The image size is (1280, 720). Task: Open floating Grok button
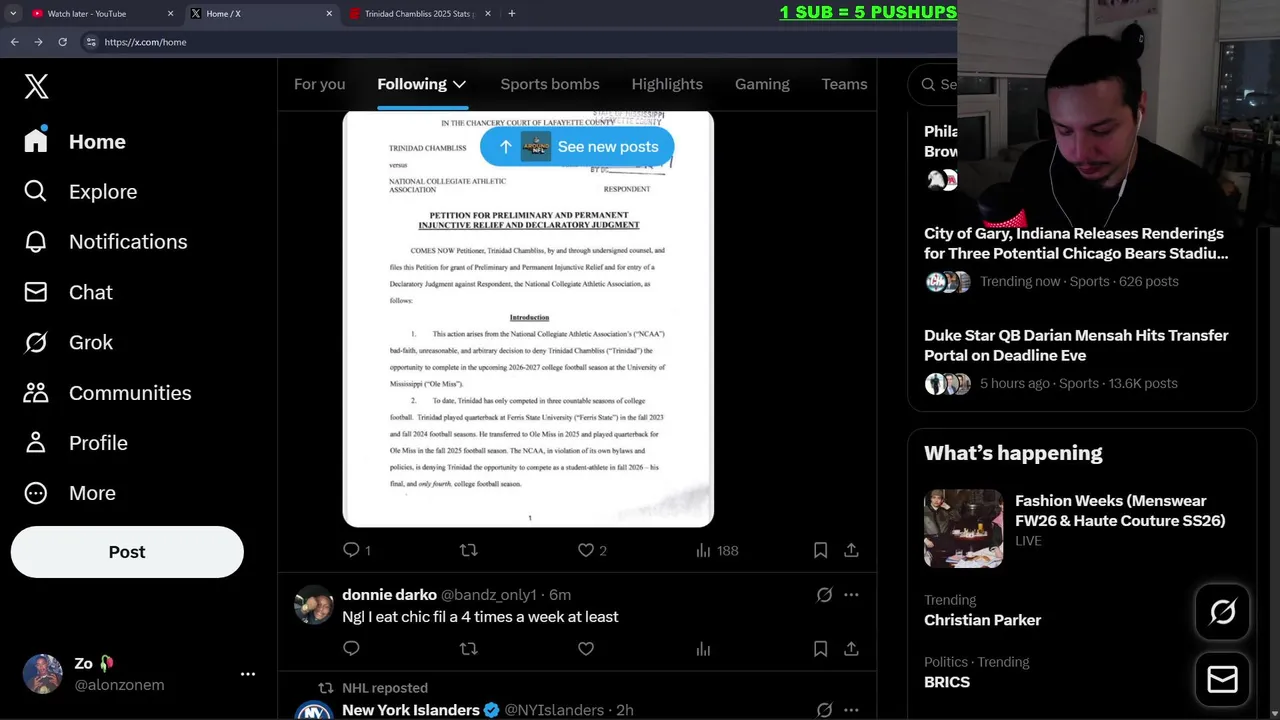pyautogui.click(x=1222, y=612)
